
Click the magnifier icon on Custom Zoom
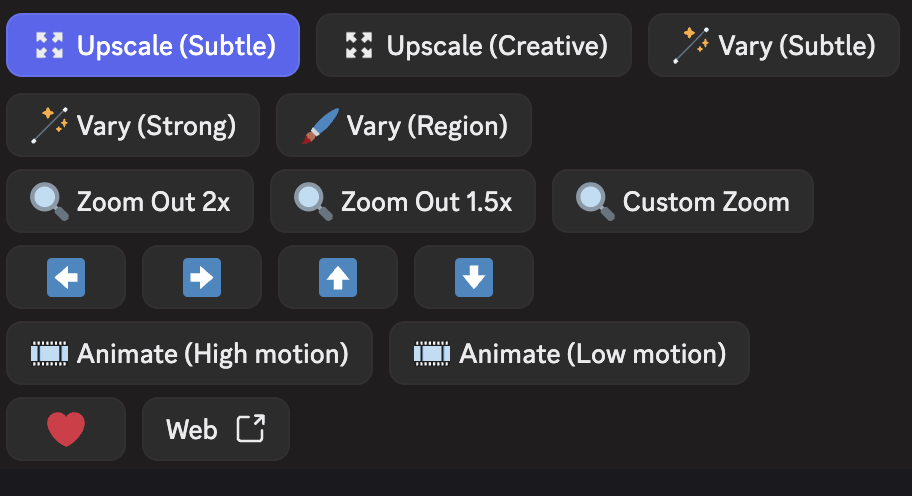[595, 202]
